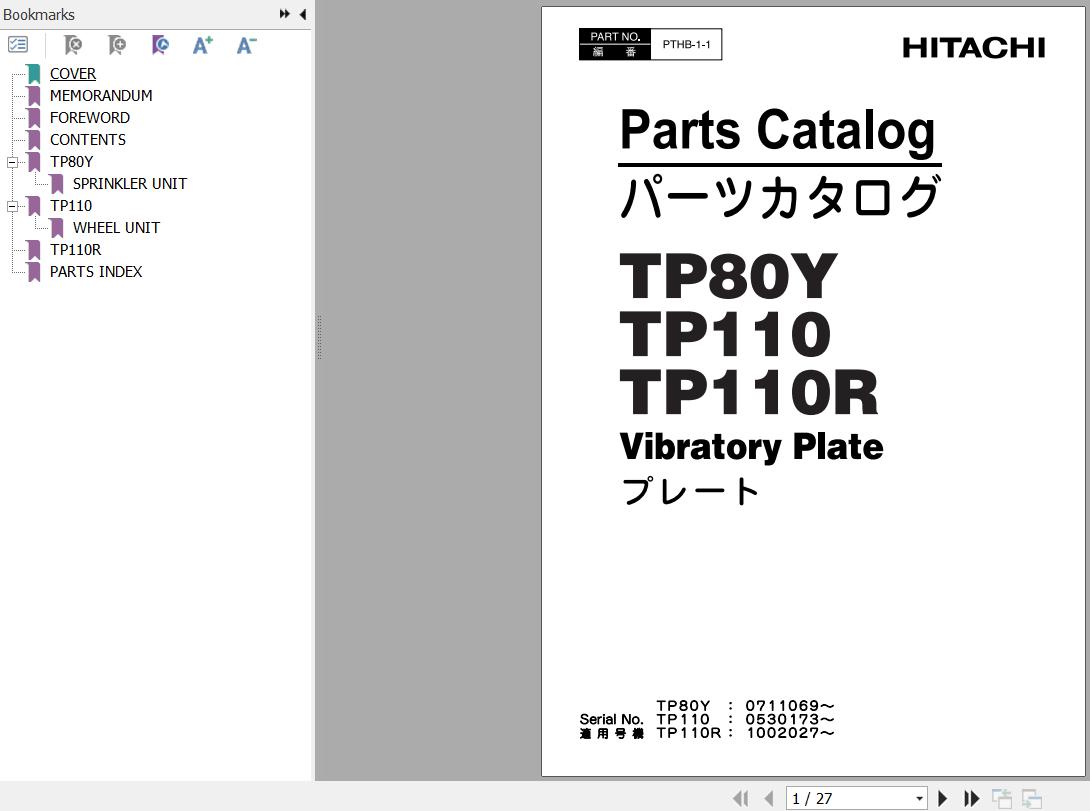This screenshot has width=1090, height=811.
Task: Go to the next page arrow
Action: point(943,798)
